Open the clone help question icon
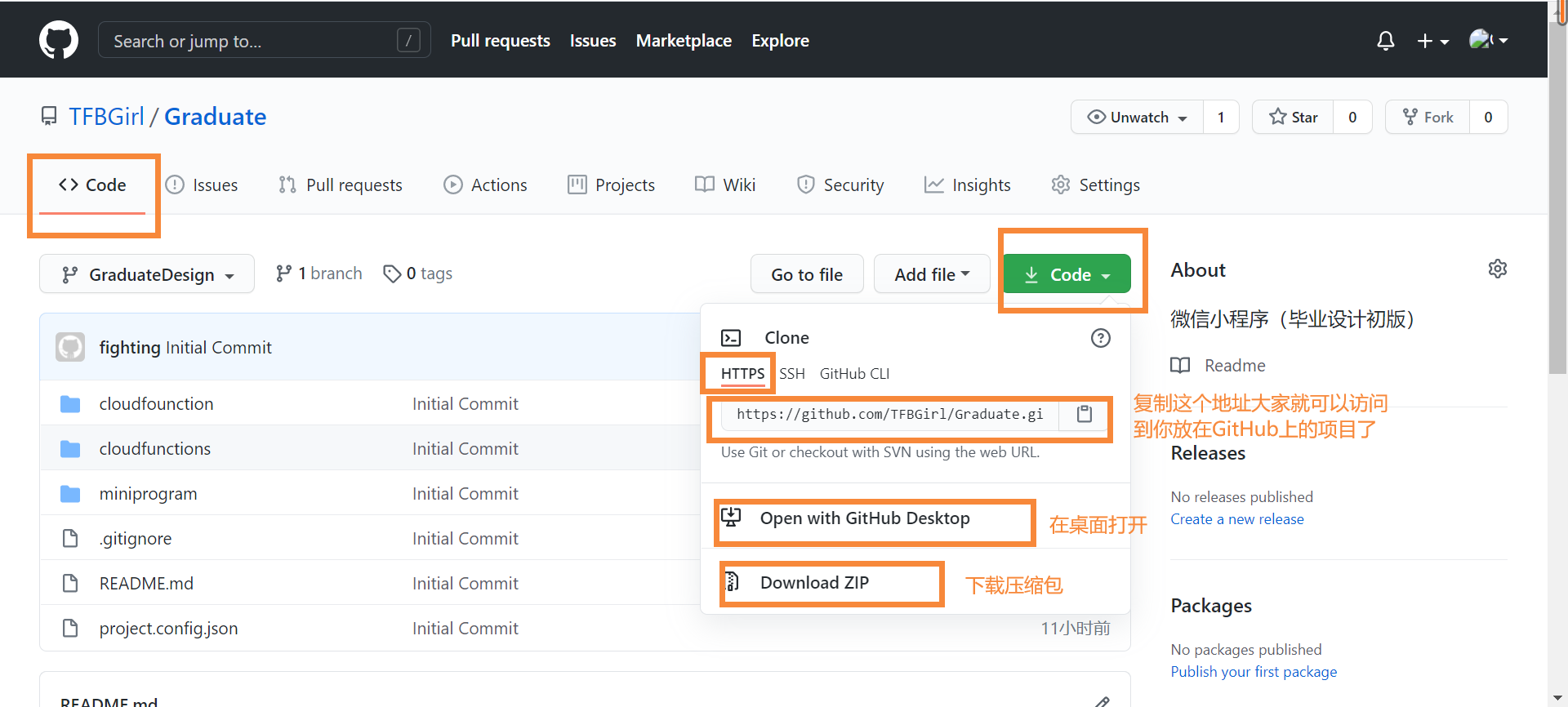The width and height of the screenshot is (1568, 707). [1101, 338]
